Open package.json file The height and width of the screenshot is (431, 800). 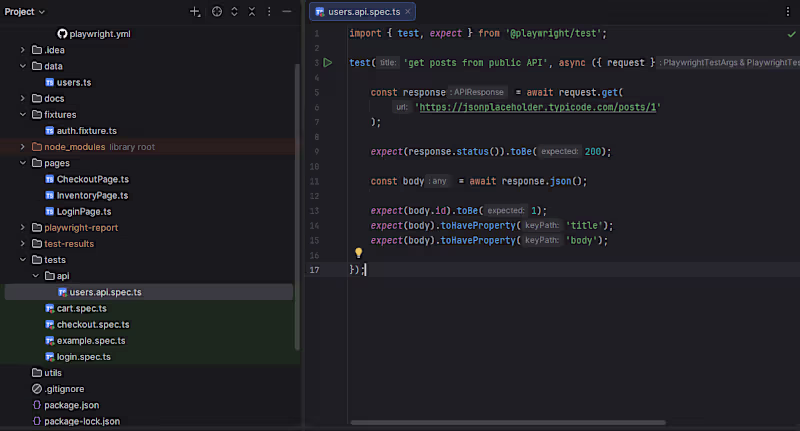(71, 405)
